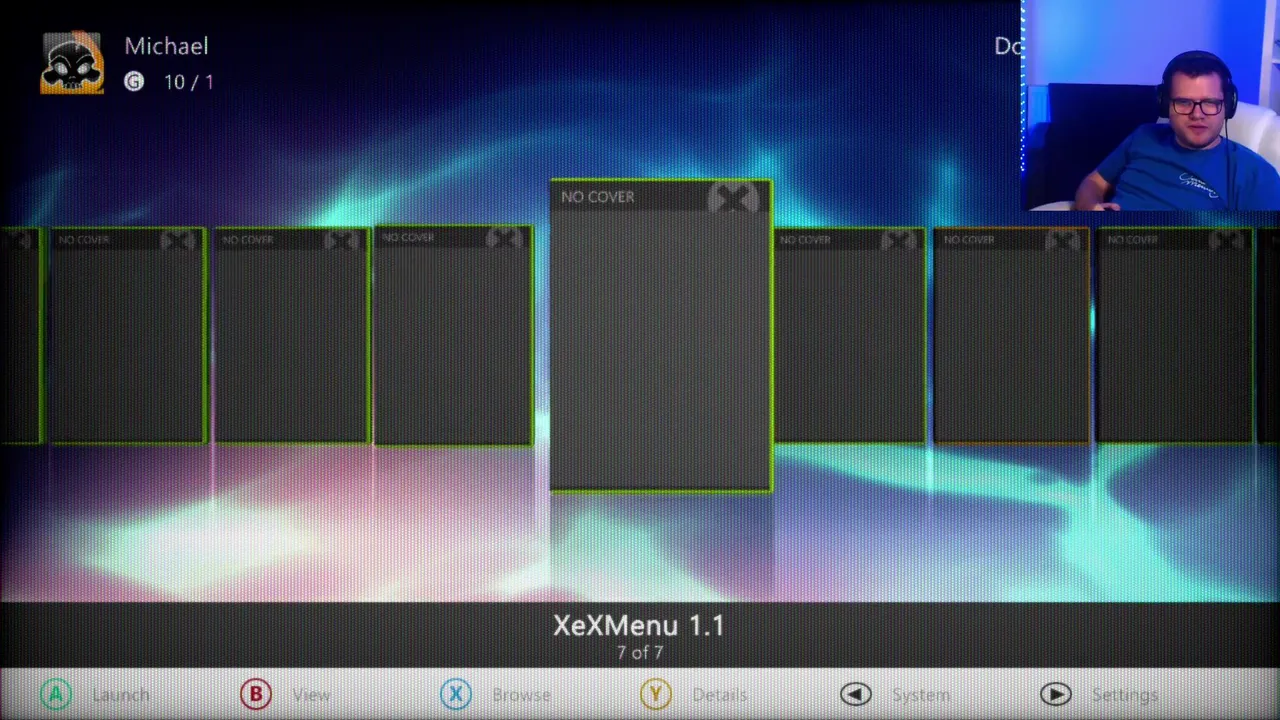Click the 10 / 1 gamerscore text
The image size is (1280, 720).
click(189, 82)
